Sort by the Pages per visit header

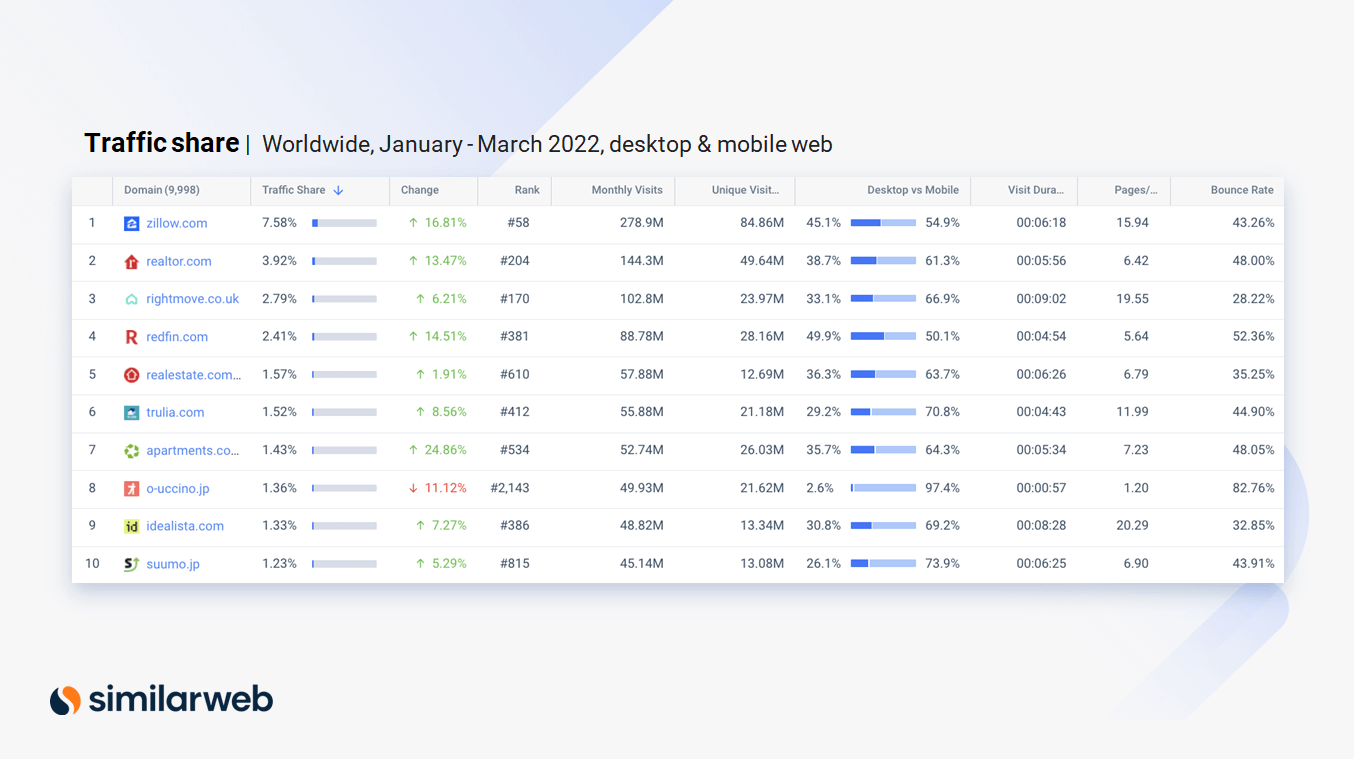(x=1136, y=190)
